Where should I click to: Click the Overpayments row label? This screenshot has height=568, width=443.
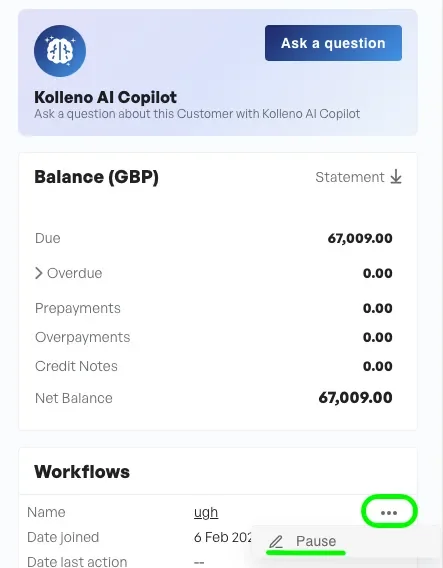[83, 337]
